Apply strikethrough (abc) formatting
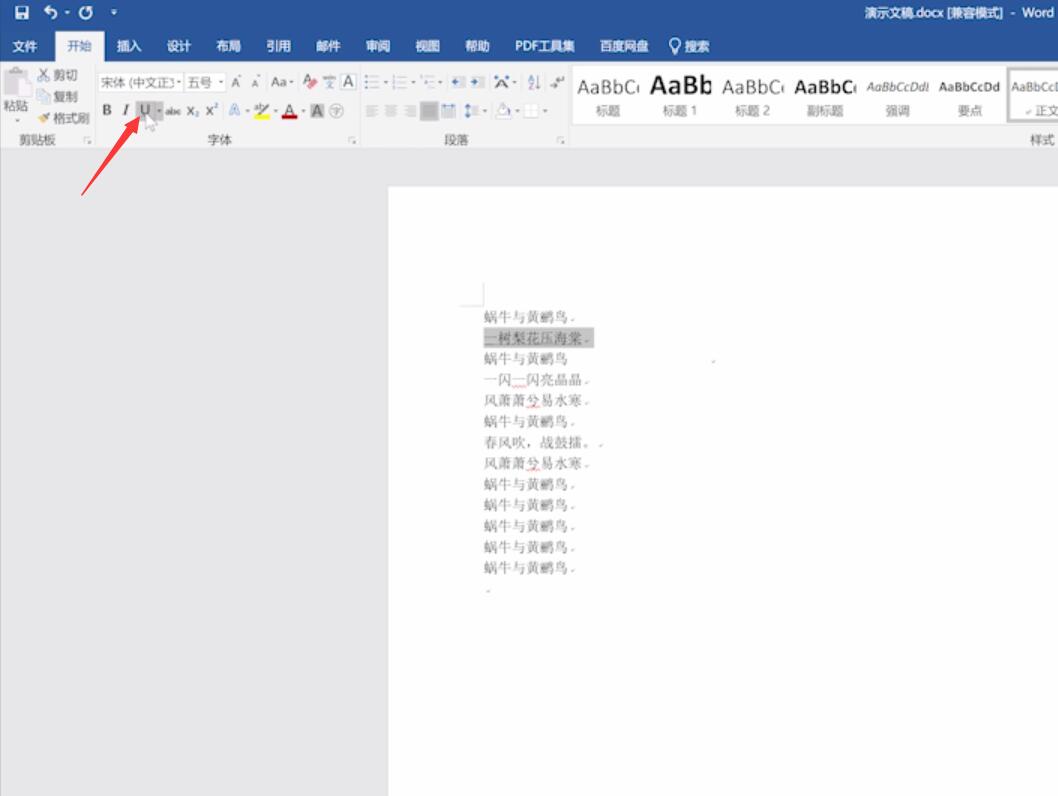Viewport: 1058px width, 796px height. point(173,111)
